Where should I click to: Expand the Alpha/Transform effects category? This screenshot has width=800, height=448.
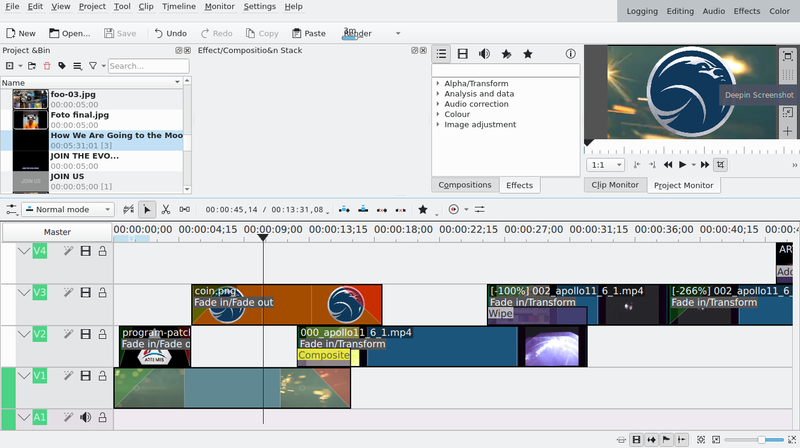click(438, 83)
